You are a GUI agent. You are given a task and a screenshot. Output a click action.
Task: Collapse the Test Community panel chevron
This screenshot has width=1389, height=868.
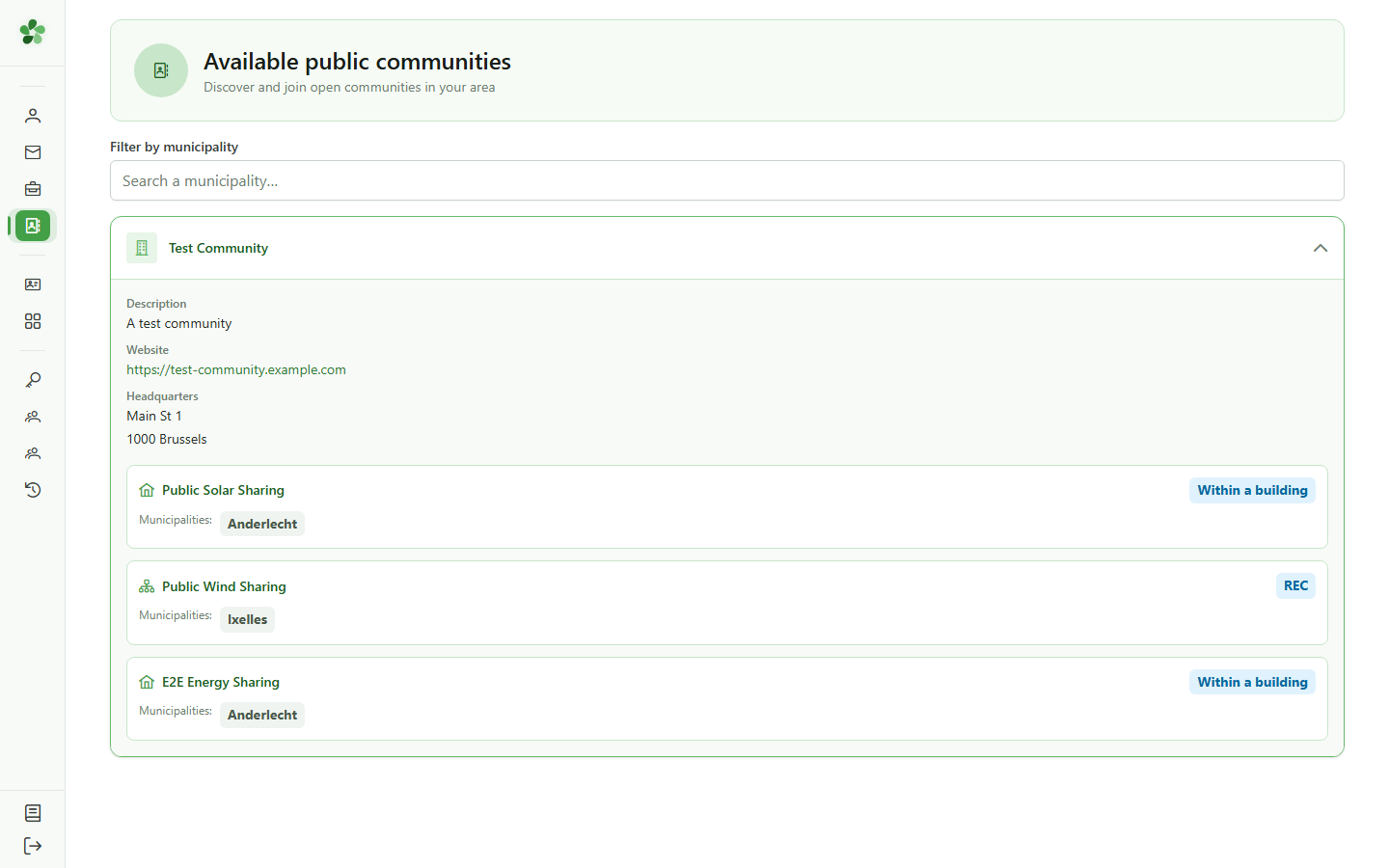[x=1321, y=248]
